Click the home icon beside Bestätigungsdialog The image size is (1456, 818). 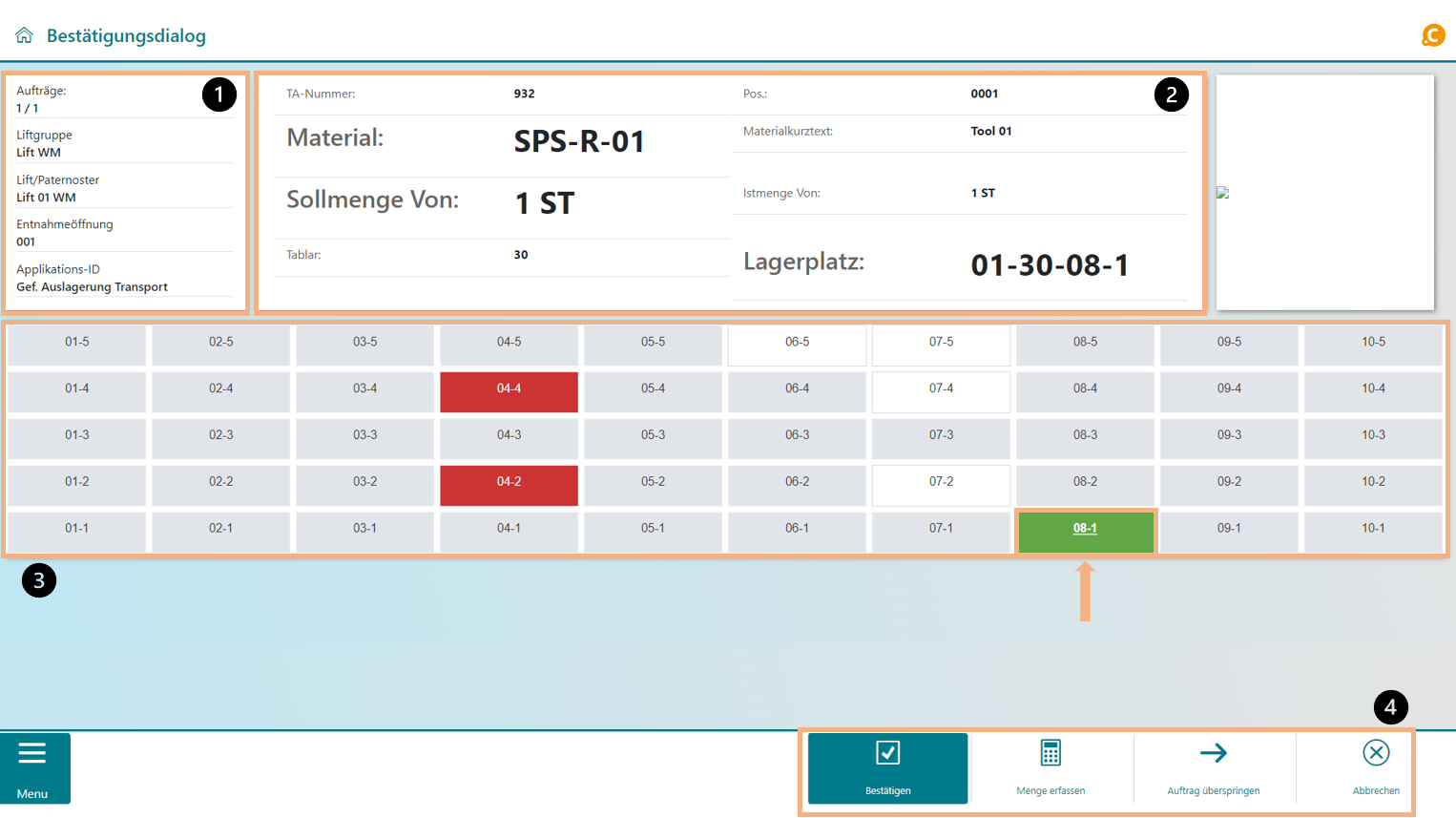click(24, 35)
